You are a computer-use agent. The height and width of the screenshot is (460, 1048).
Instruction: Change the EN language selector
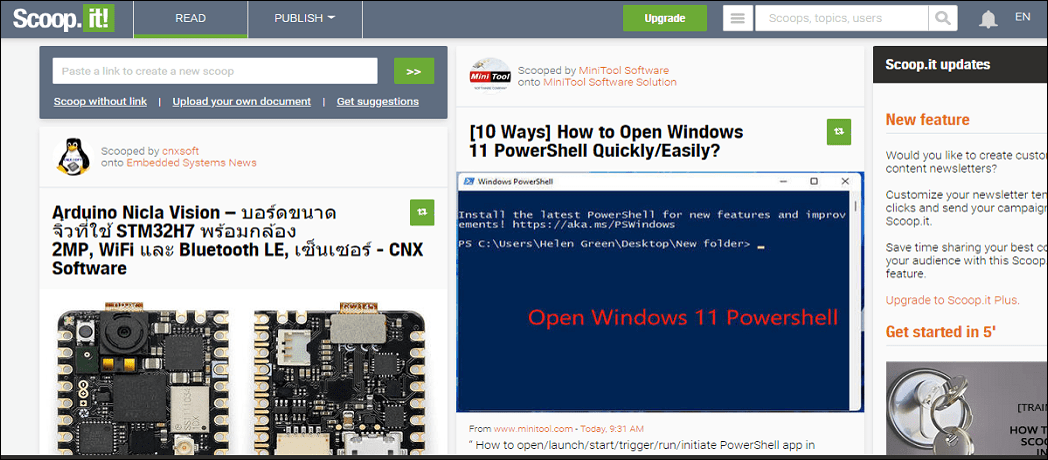pos(1023,17)
